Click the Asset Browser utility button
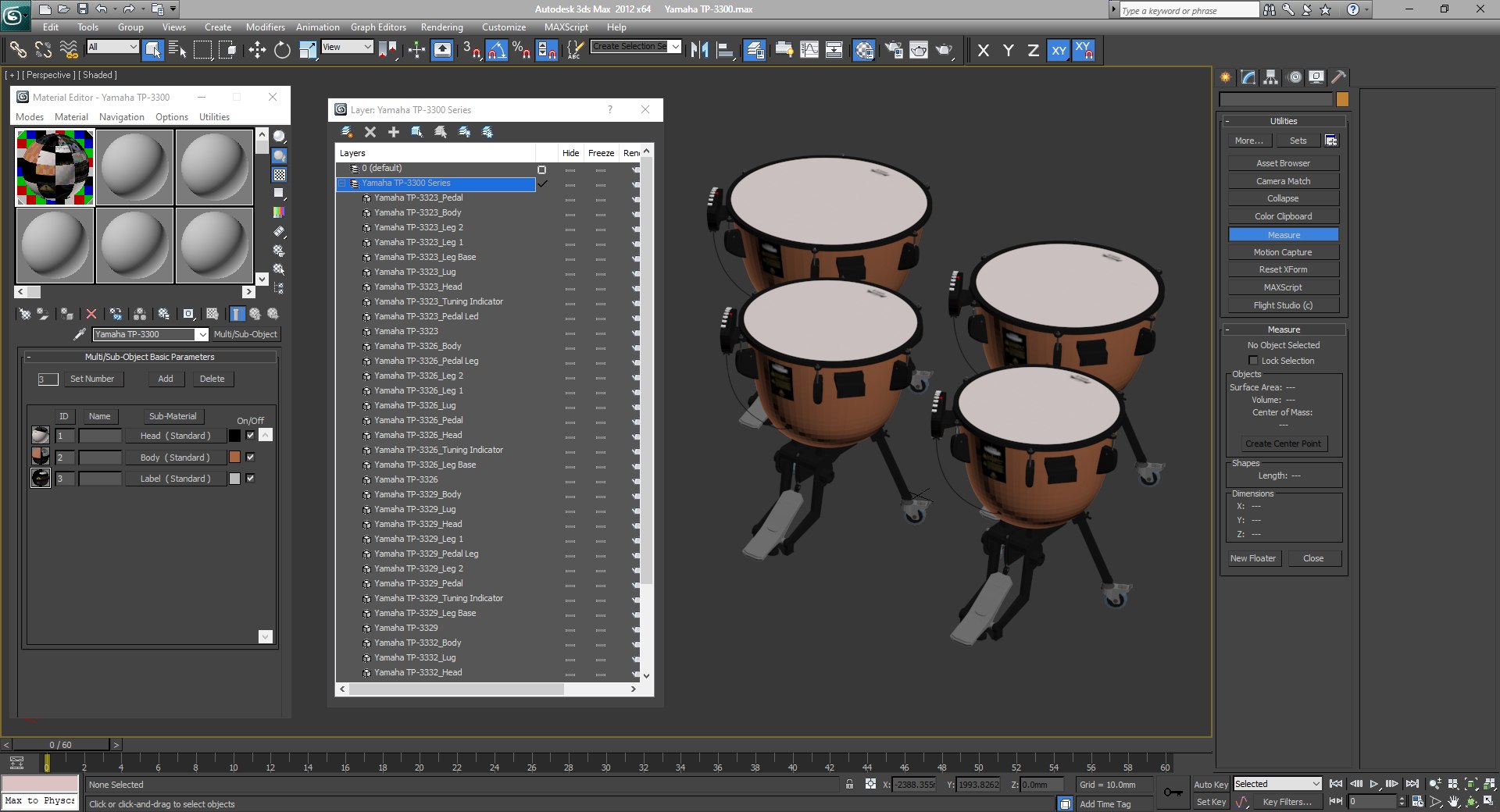Image resolution: width=1500 pixels, height=812 pixels. [x=1283, y=163]
